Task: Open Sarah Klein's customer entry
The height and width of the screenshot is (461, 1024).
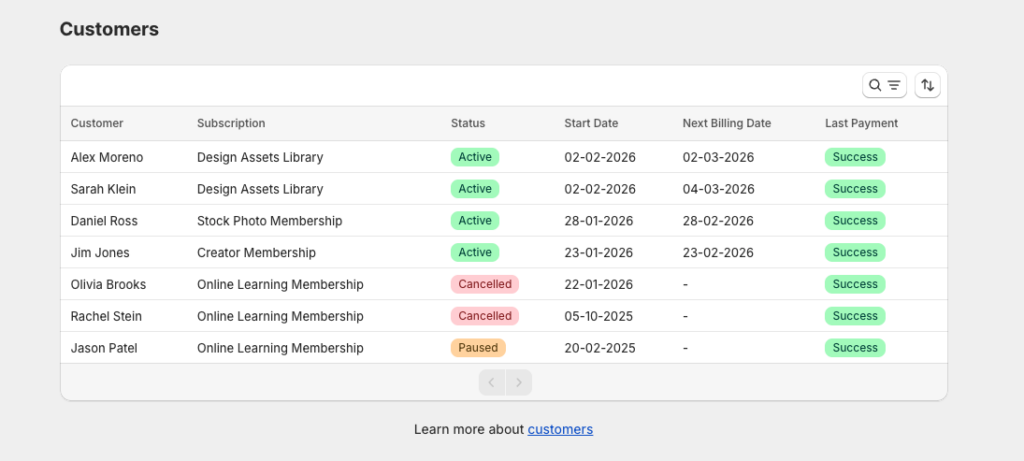Action: click(103, 189)
